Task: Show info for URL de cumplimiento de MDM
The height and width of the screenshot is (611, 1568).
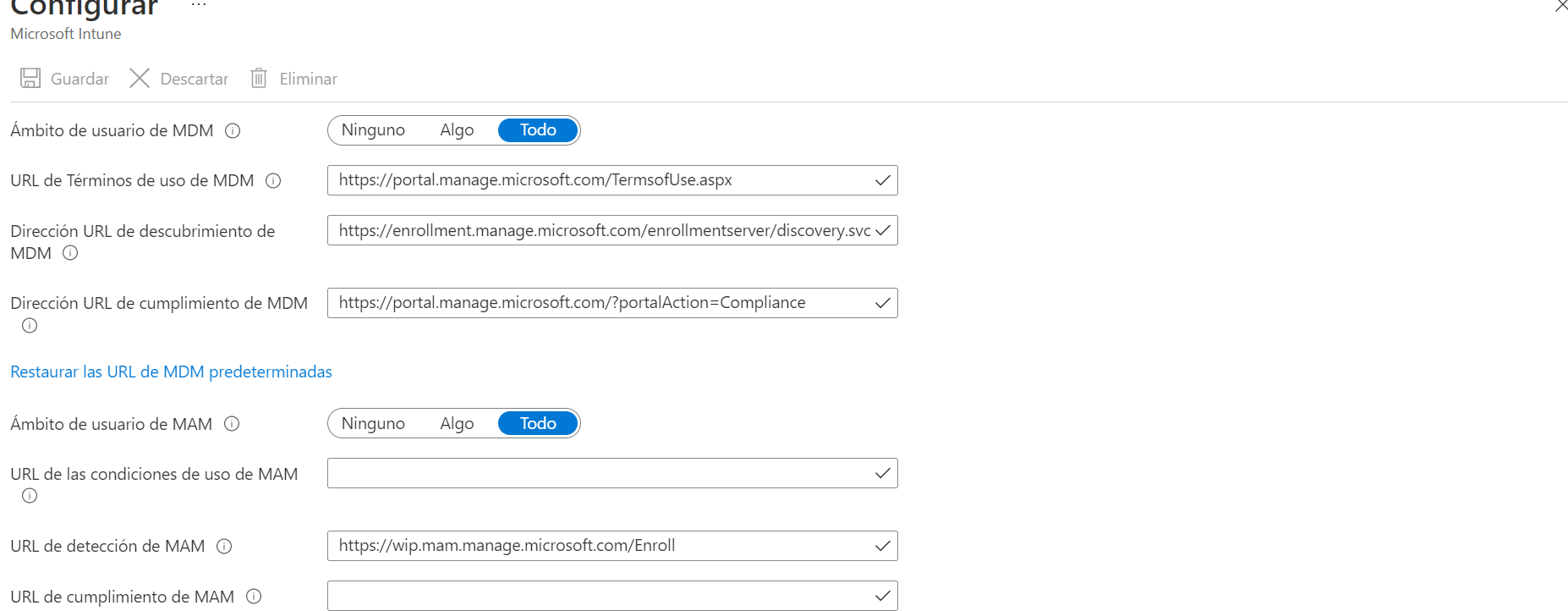Action: click(x=30, y=326)
